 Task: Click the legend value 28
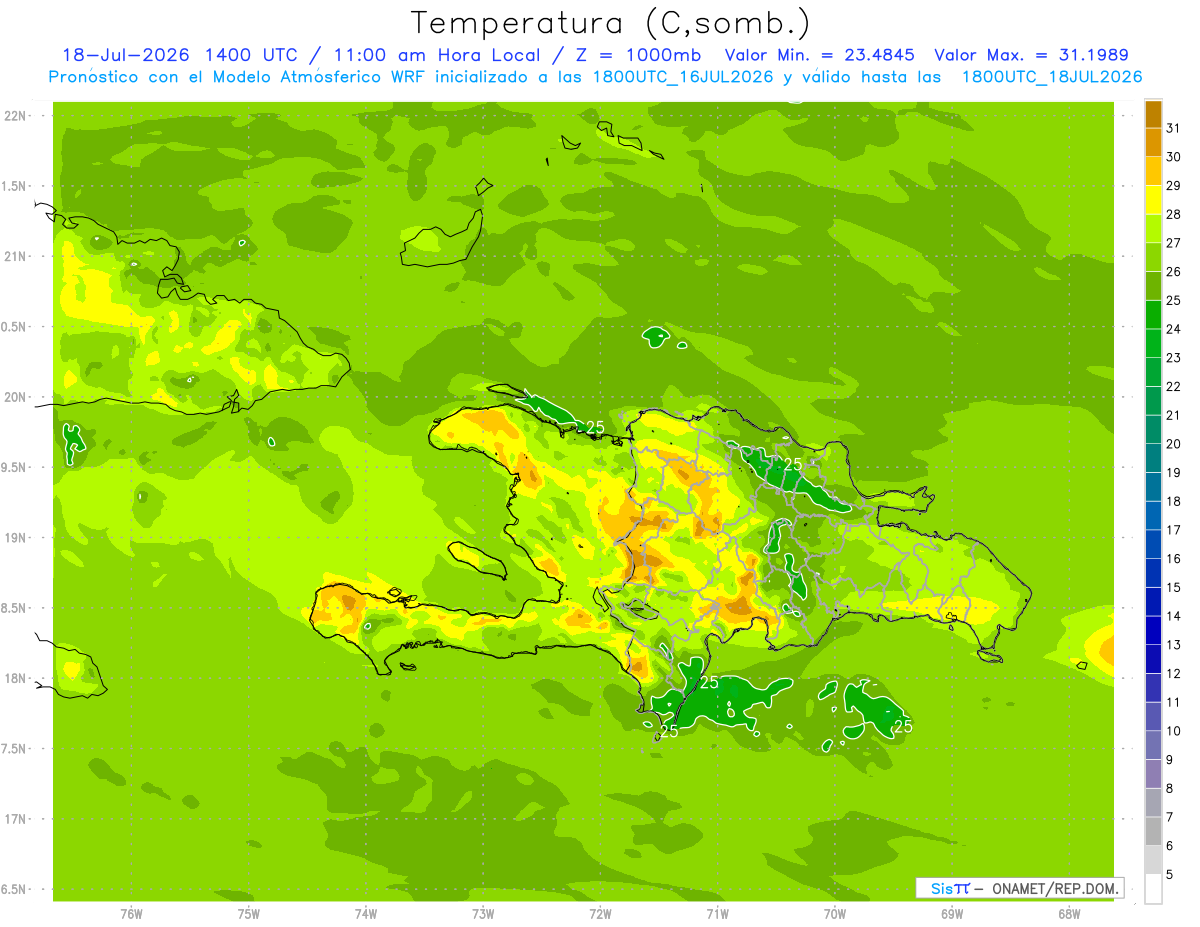pyautogui.click(x=1175, y=214)
